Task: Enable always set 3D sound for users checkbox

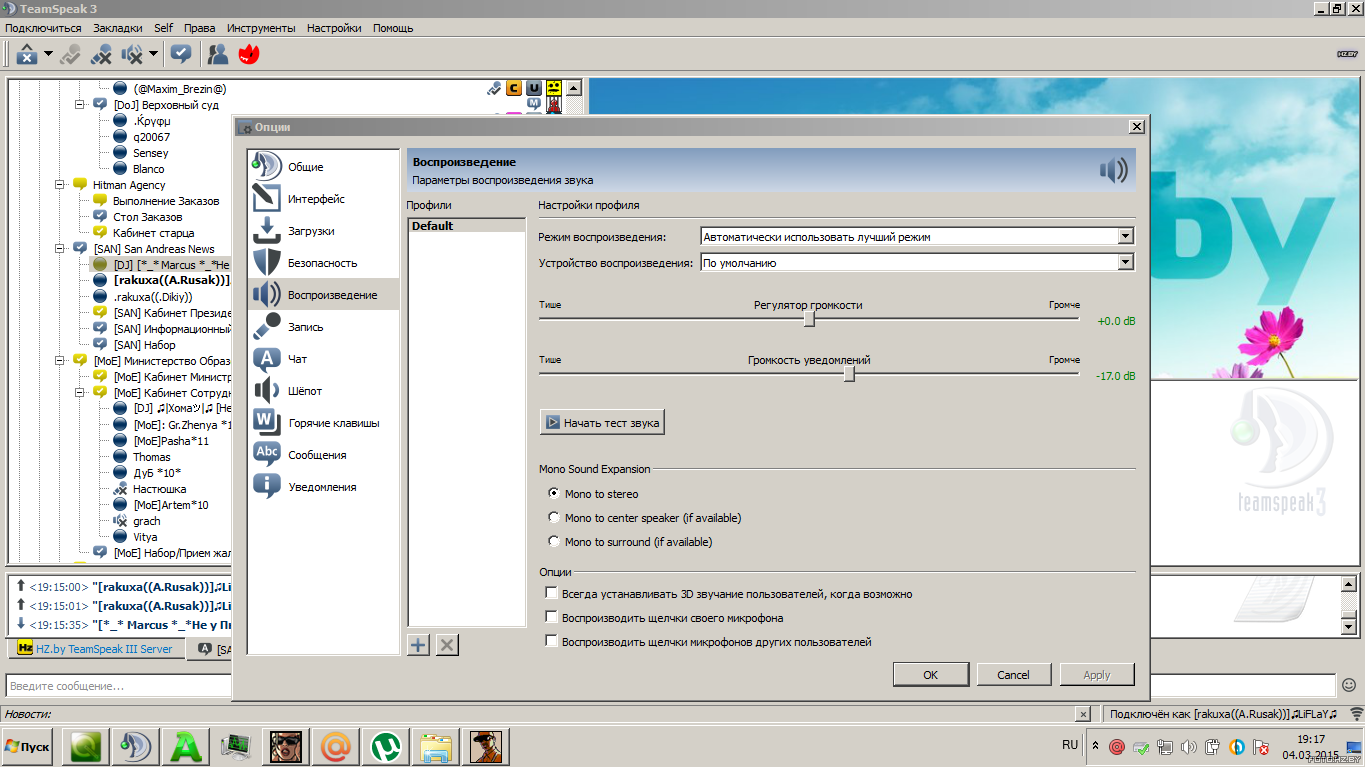Action: [551, 594]
